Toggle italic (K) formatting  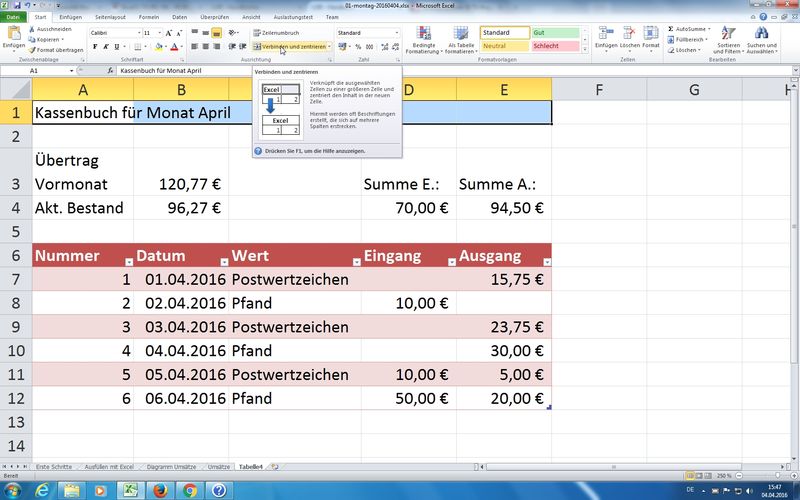(x=105, y=46)
